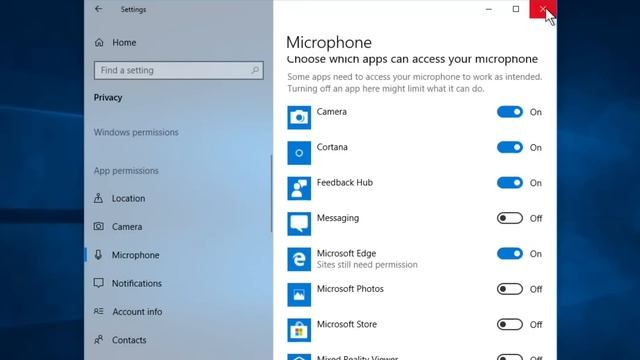Click the Messaging app icon
Viewport: 640px width, 360px height.
(299, 224)
